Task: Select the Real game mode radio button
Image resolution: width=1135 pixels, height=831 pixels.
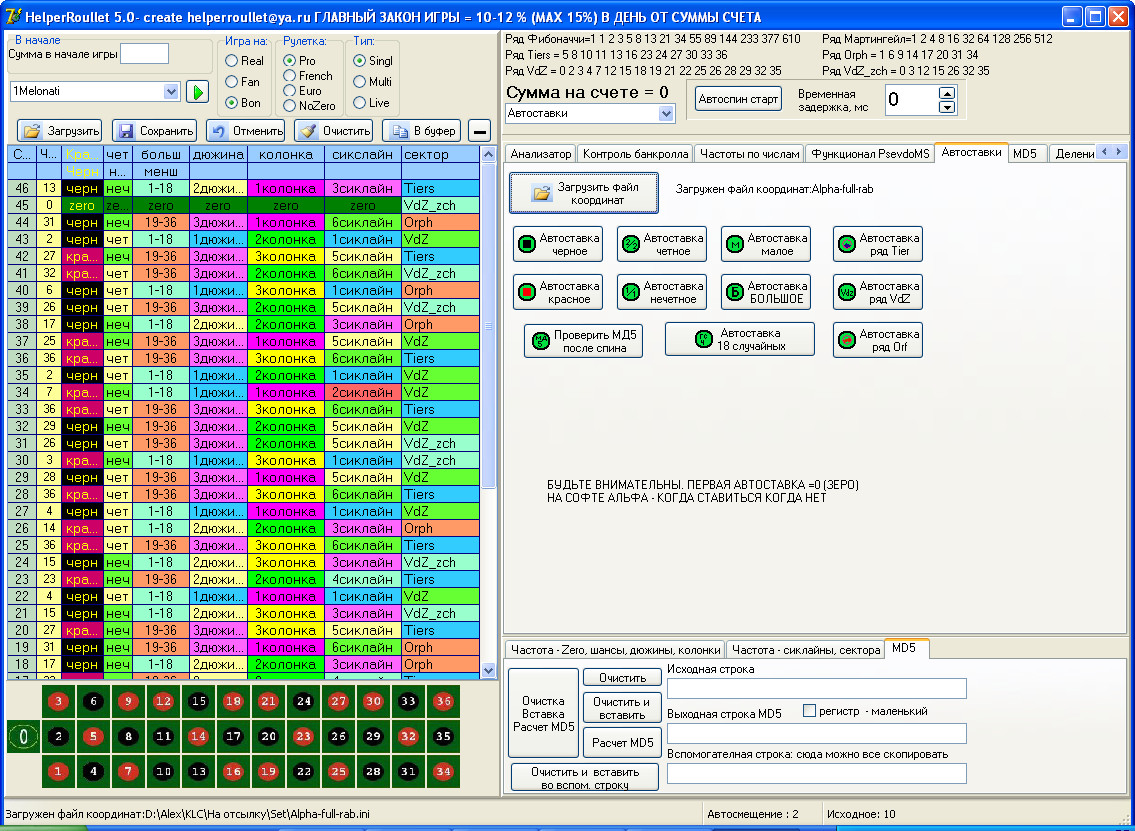Action: (x=232, y=61)
